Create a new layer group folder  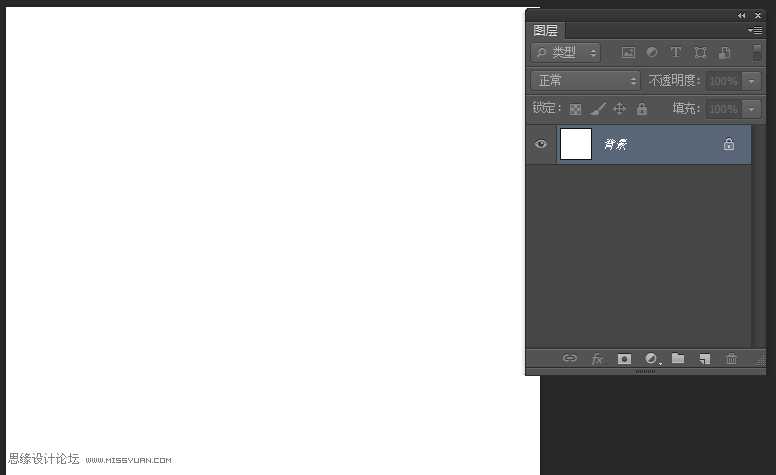pos(678,359)
